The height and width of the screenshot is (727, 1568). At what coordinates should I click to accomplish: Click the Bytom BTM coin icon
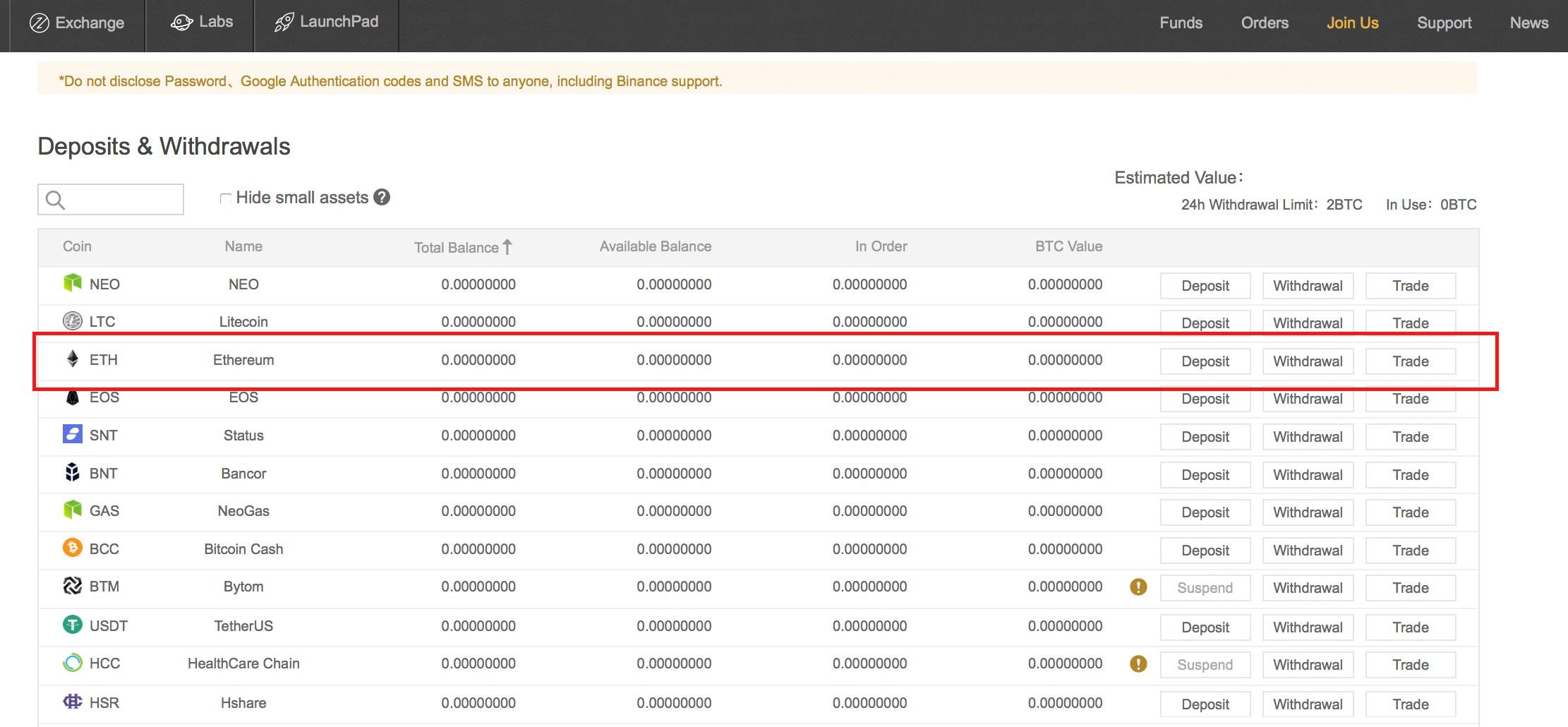pyautogui.click(x=72, y=586)
